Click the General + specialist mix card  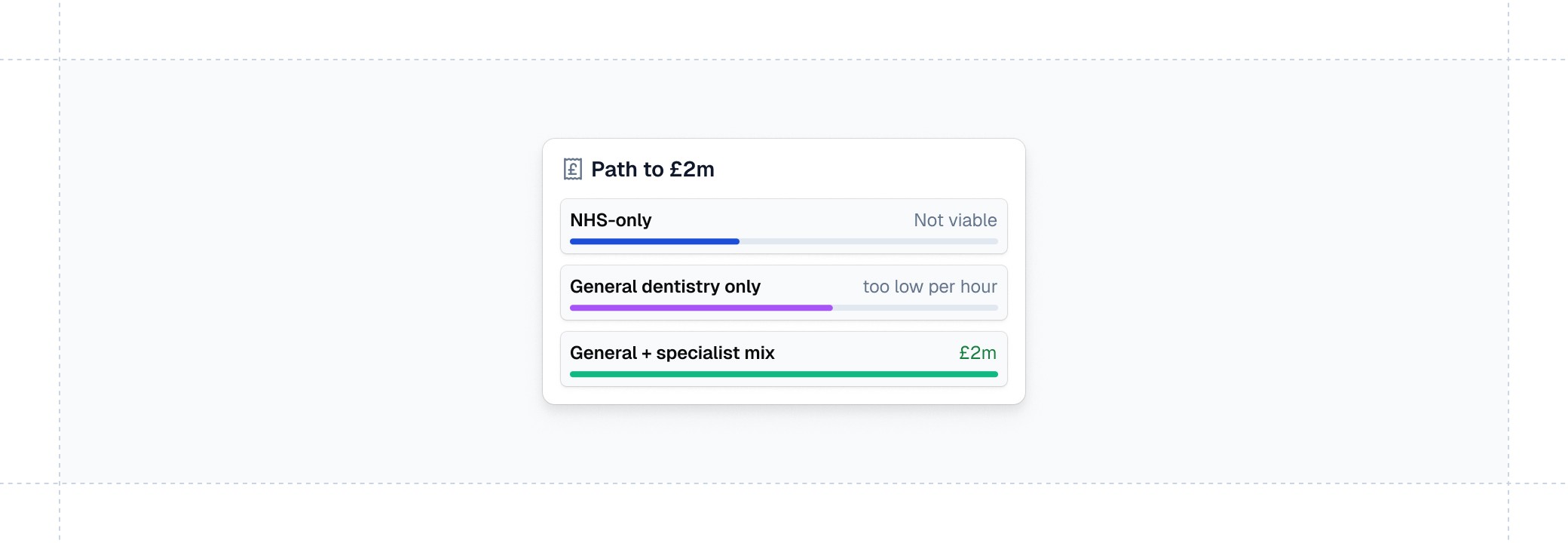pos(784,359)
